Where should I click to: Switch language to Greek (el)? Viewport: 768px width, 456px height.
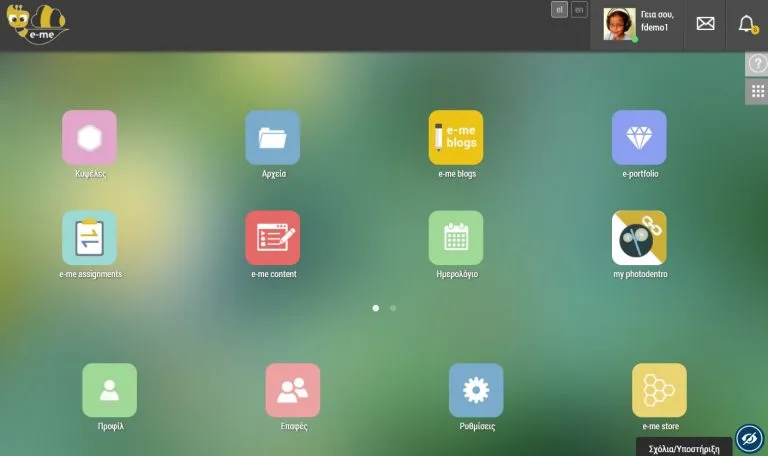click(560, 10)
